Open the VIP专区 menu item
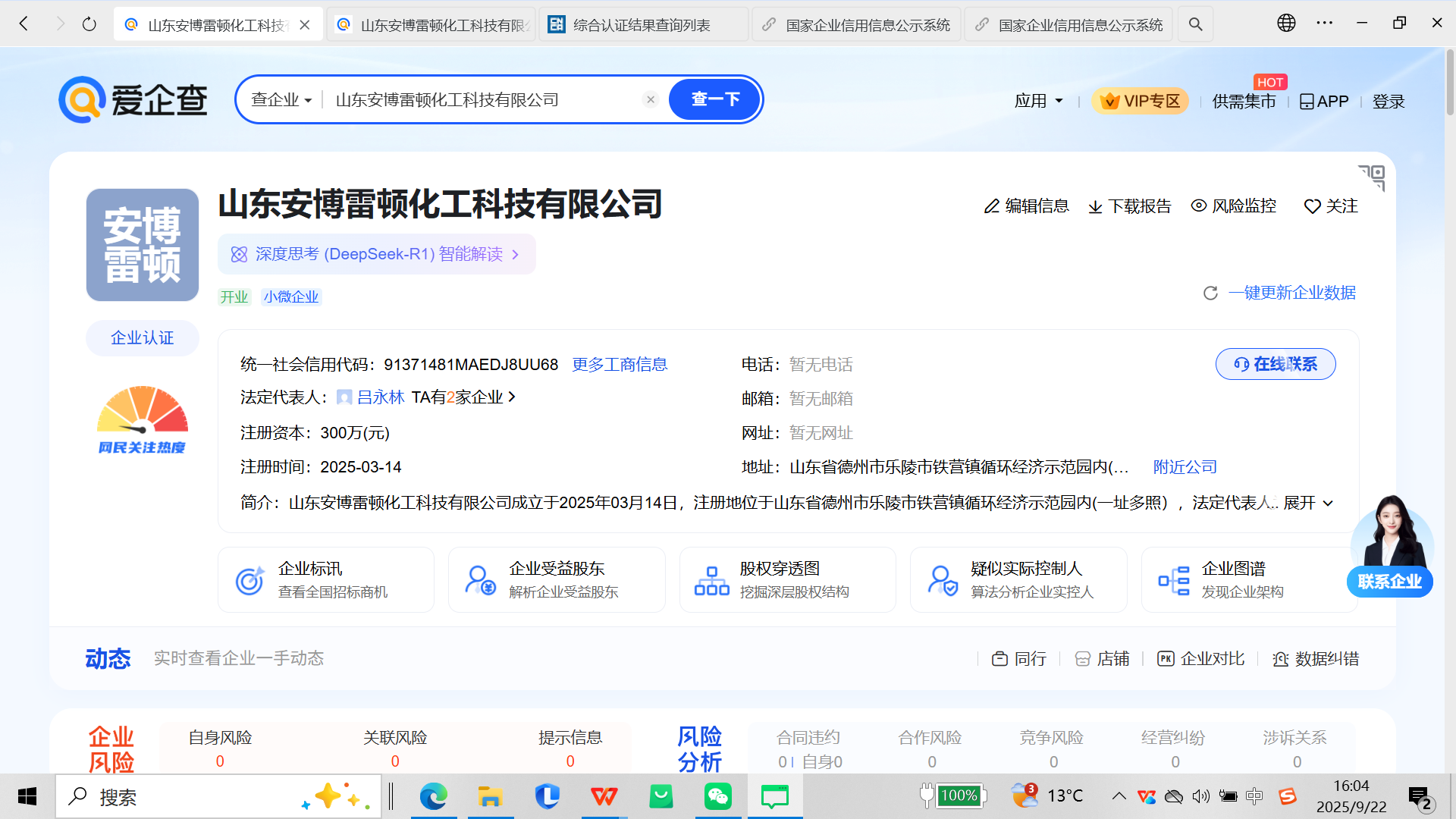Viewport: 1456px width, 819px height. pyautogui.click(x=1141, y=101)
